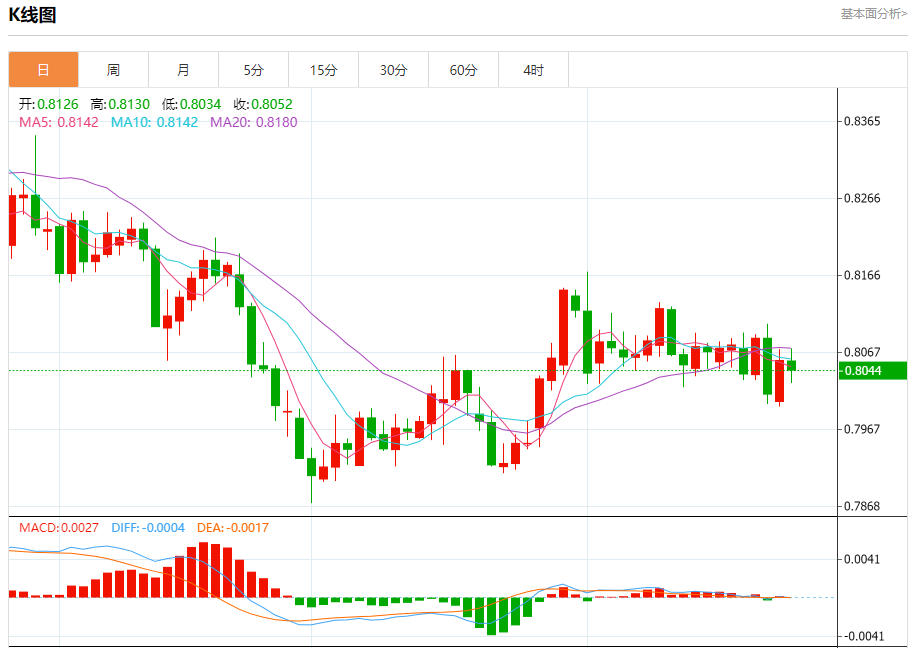912x648 pixels.
Task: Open the 5分 interval tab
Action: coord(254,70)
